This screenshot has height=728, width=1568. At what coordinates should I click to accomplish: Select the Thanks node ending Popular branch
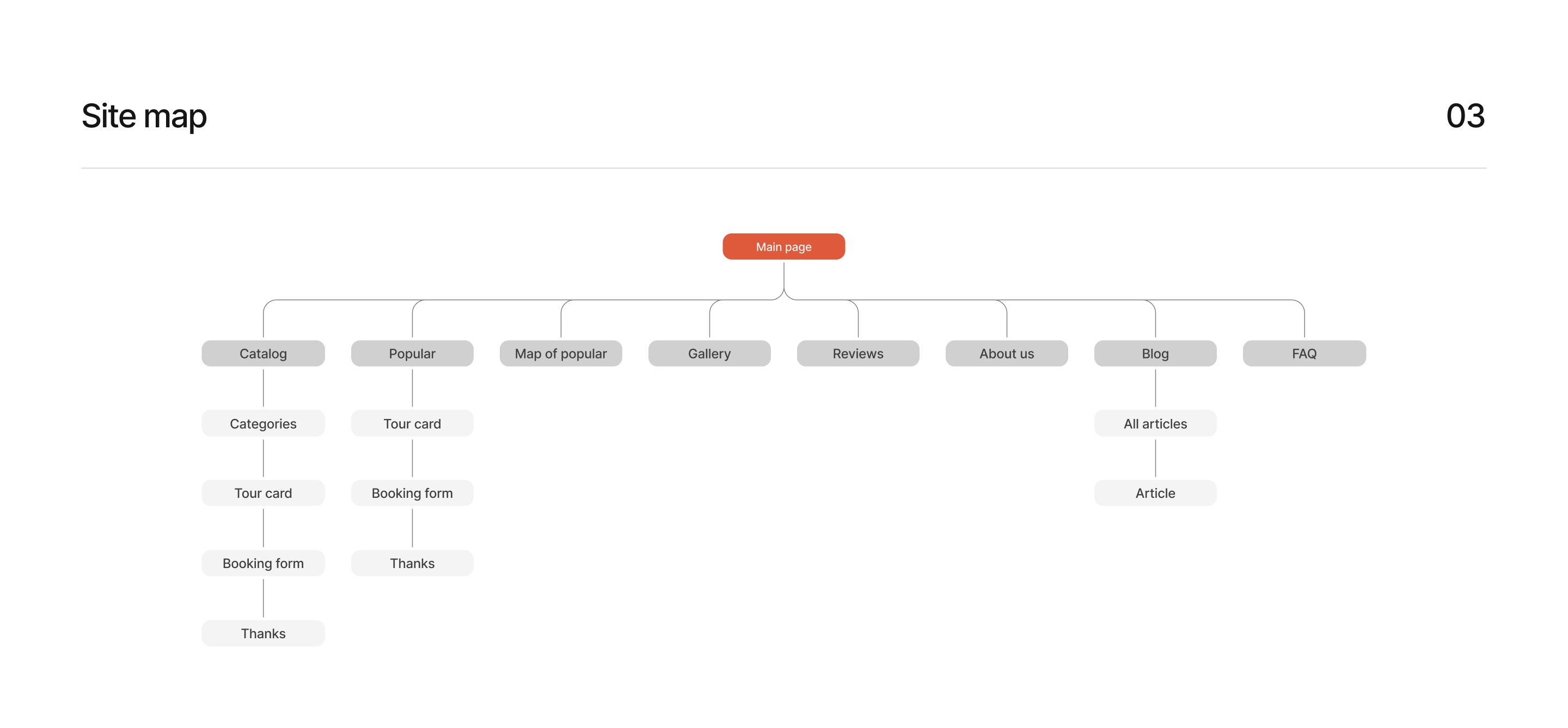[x=412, y=563]
